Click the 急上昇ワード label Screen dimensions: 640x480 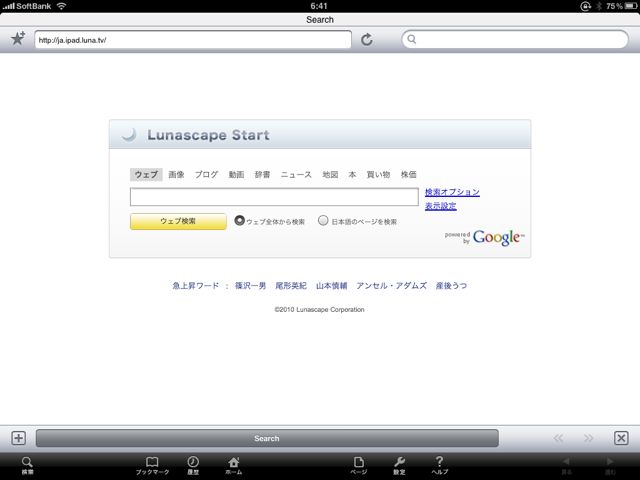196,286
